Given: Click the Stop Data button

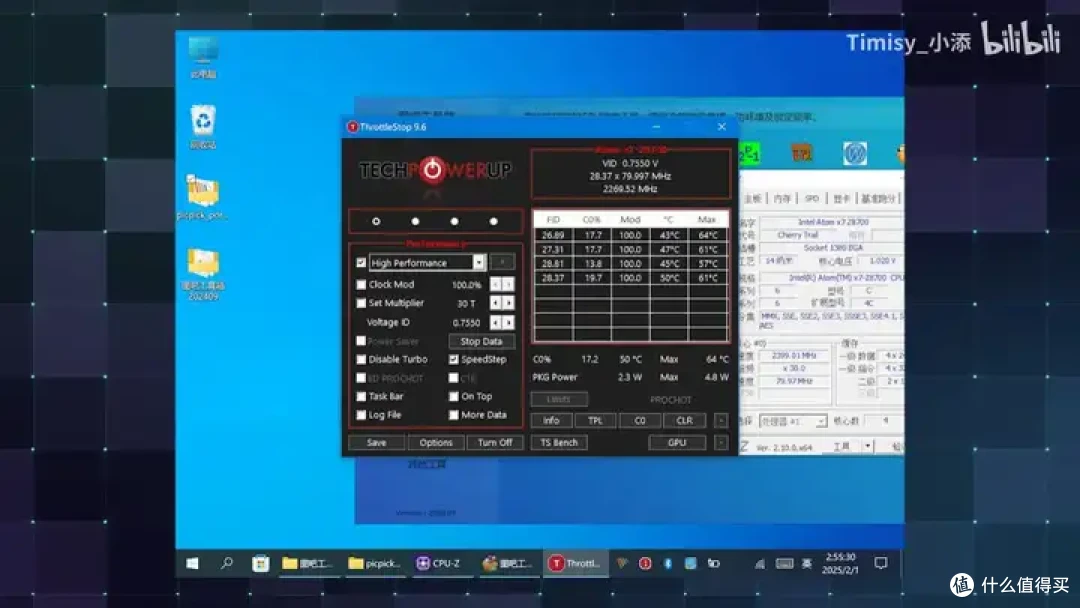Looking at the screenshot, I should [481, 342].
